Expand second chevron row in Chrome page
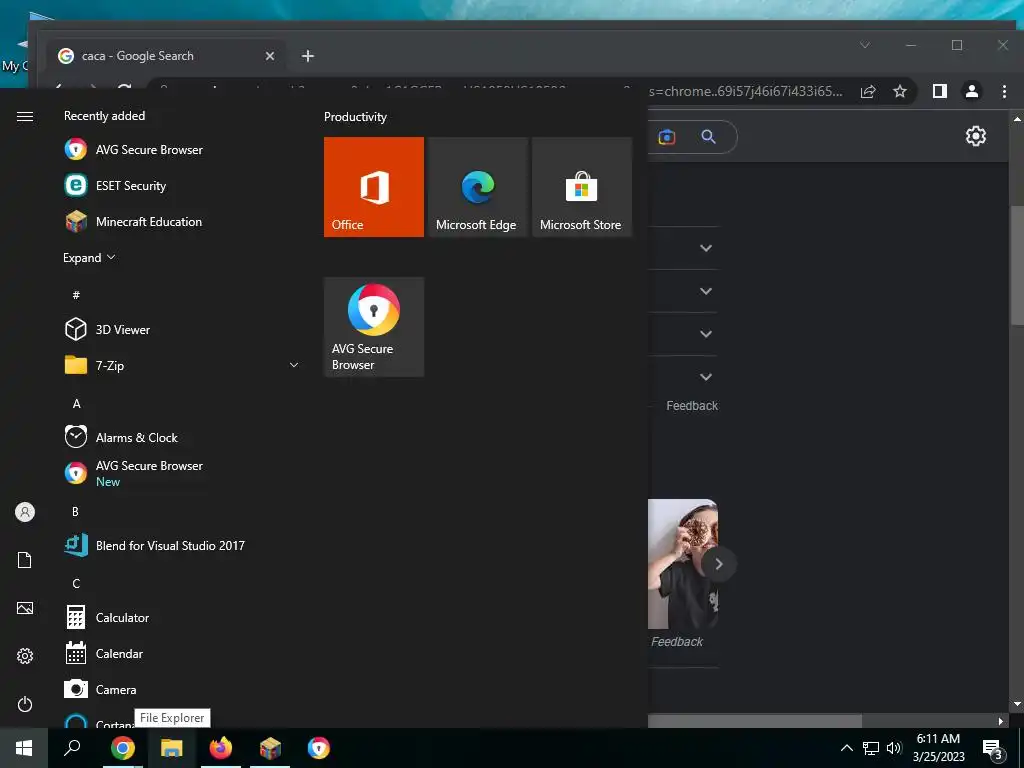 click(x=706, y=291)
